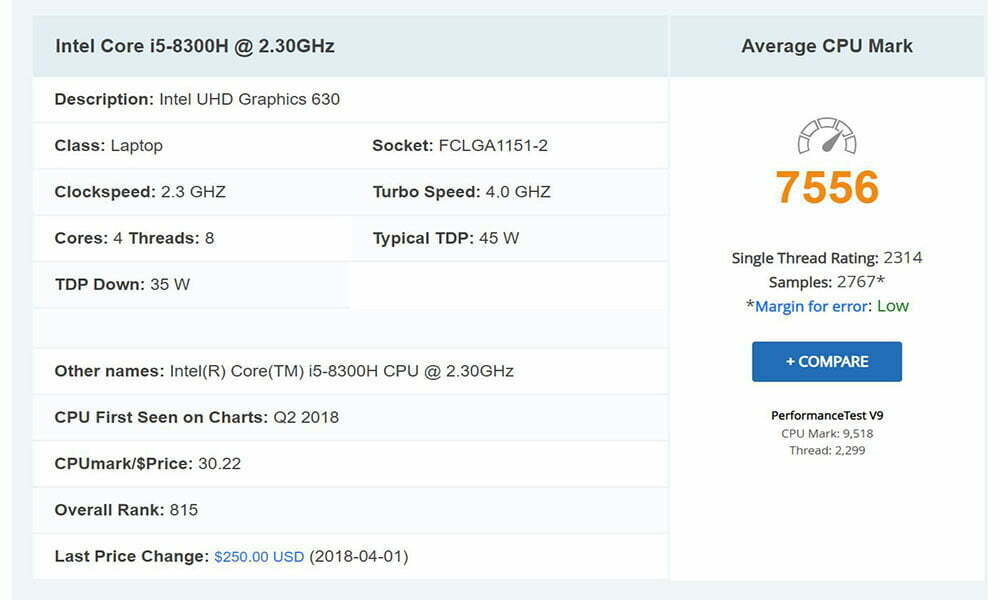Viewport: 1000px width, 600px height.
Task: Click the Description: Intel UHD Graphics 630 row
Action: [x=350, y=99]
